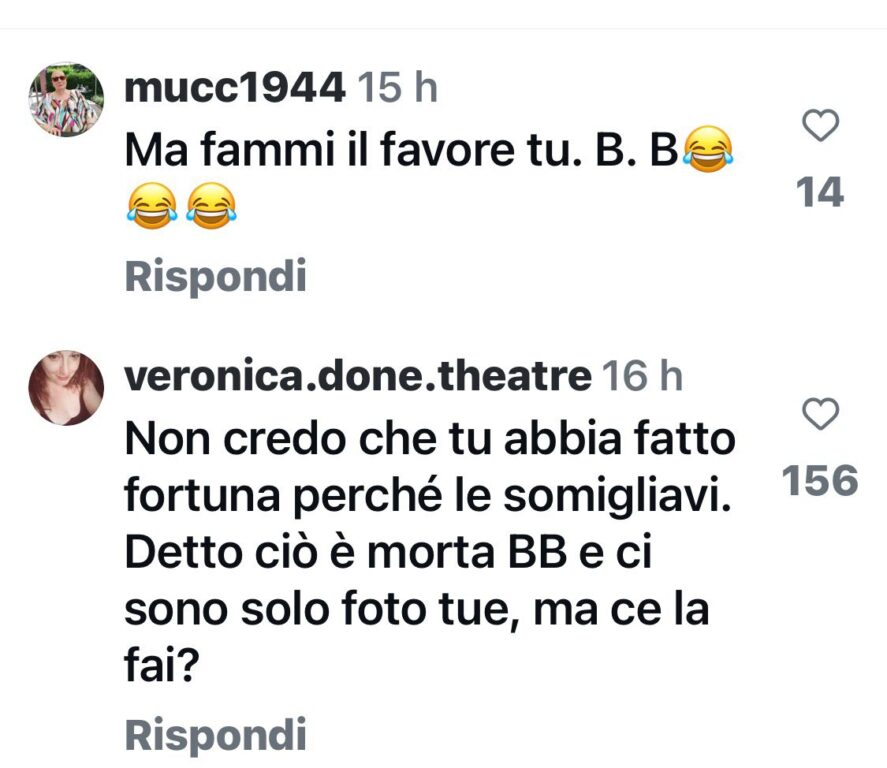This screenshot has height=768, width=887.
Task: Tap Rispondi under veronica.done.theatre's comment
Action: [216, 734]
